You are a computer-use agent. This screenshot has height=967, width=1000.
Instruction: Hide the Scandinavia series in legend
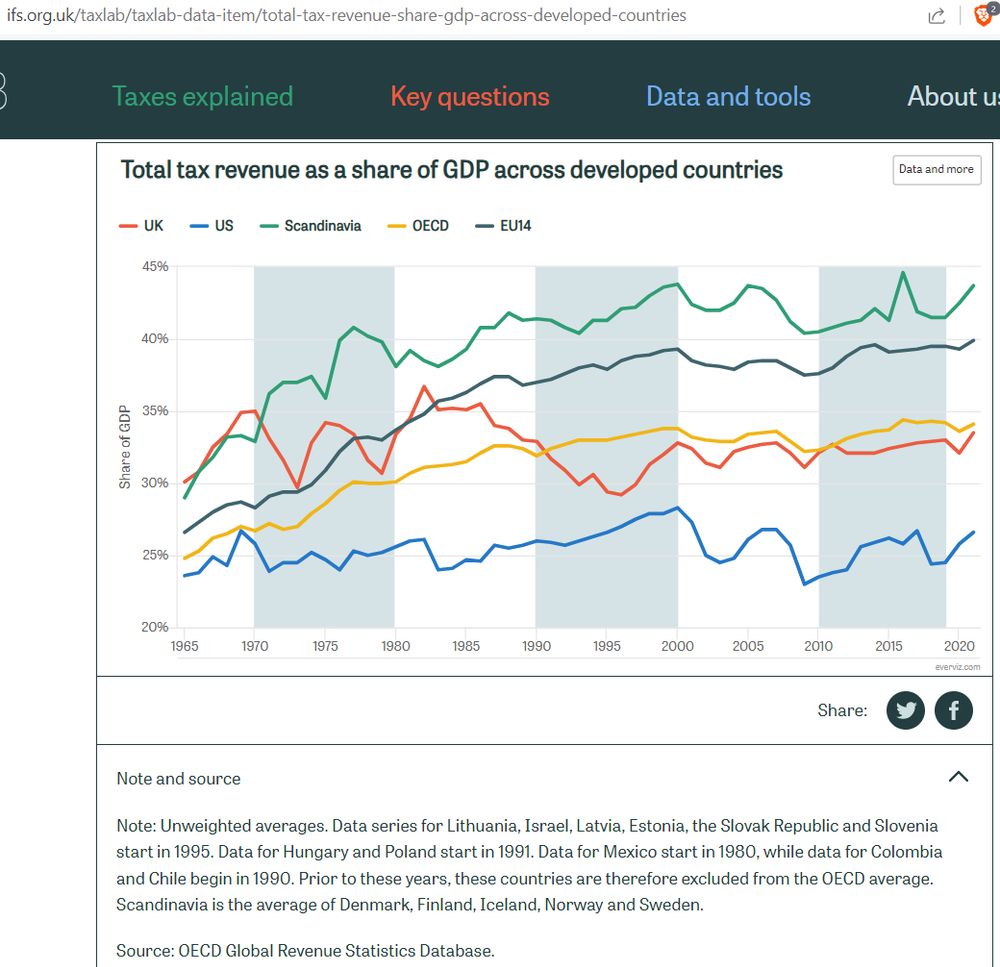[x=311, y=226]
